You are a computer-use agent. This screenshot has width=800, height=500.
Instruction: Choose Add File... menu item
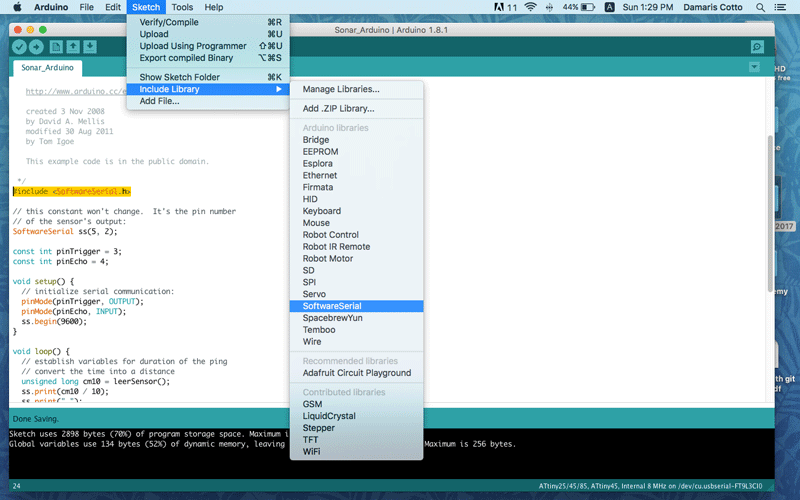208,101
